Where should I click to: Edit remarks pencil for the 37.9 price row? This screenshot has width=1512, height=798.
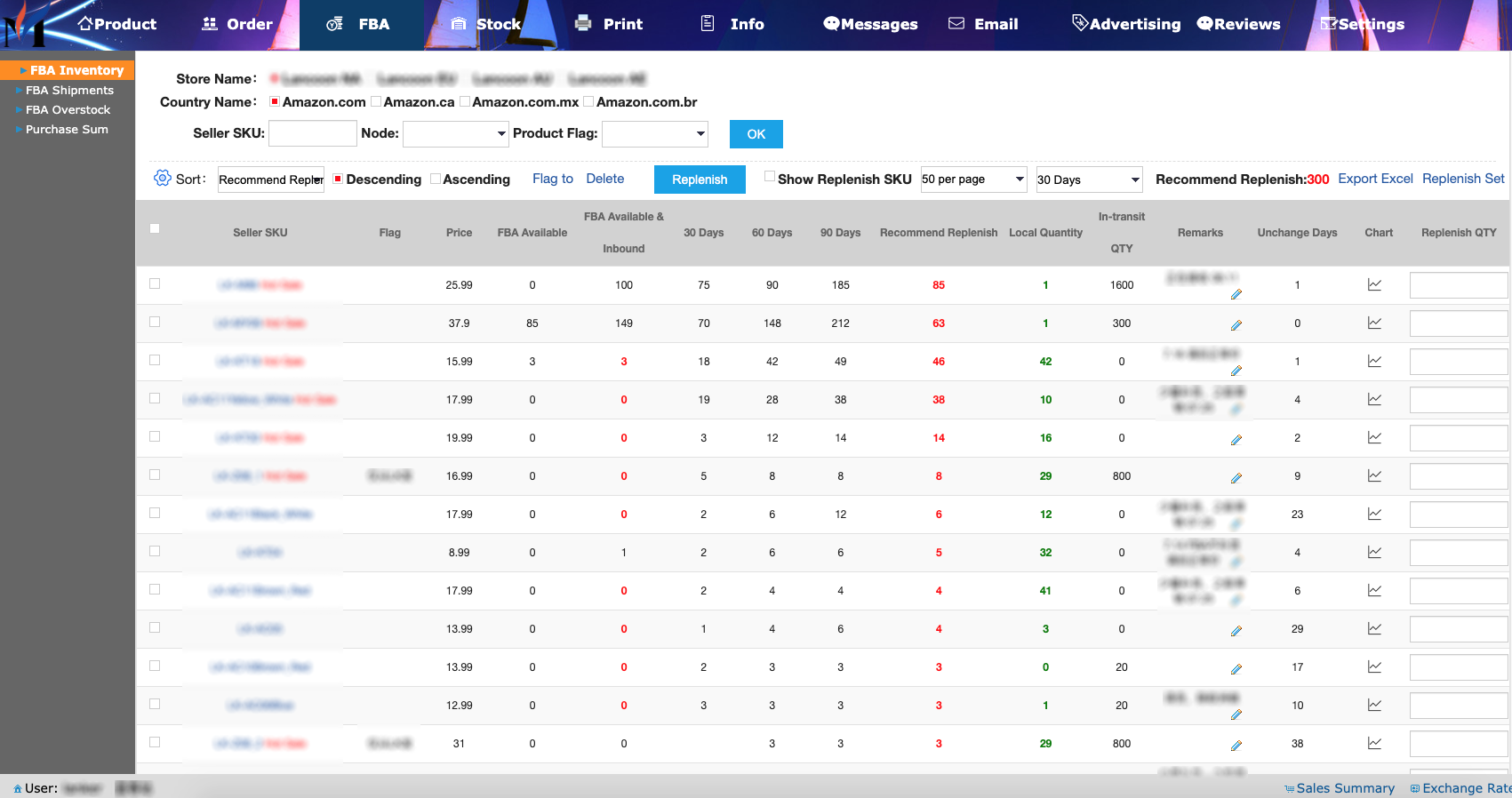tap(1236, 325)
